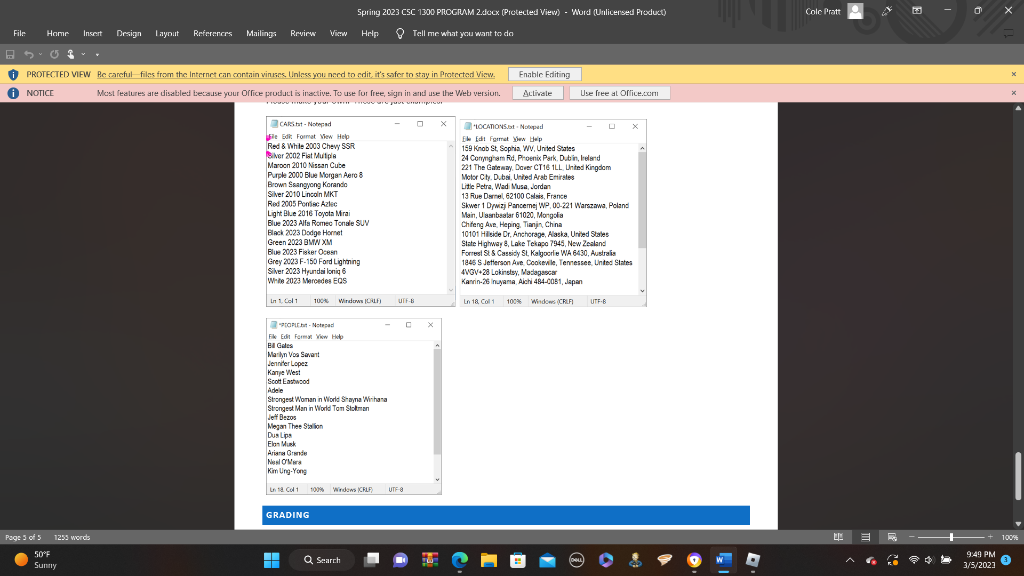The image size is (1024, 576).
Task: Click the Comments icon below window controls
Action: click(1009, 33)
